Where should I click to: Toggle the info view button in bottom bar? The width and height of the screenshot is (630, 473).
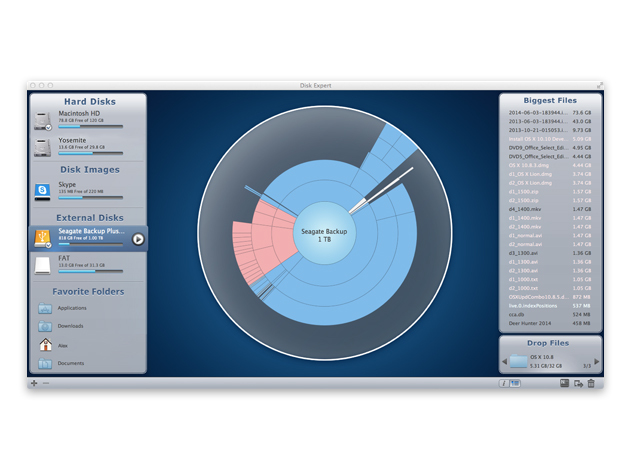504,383
